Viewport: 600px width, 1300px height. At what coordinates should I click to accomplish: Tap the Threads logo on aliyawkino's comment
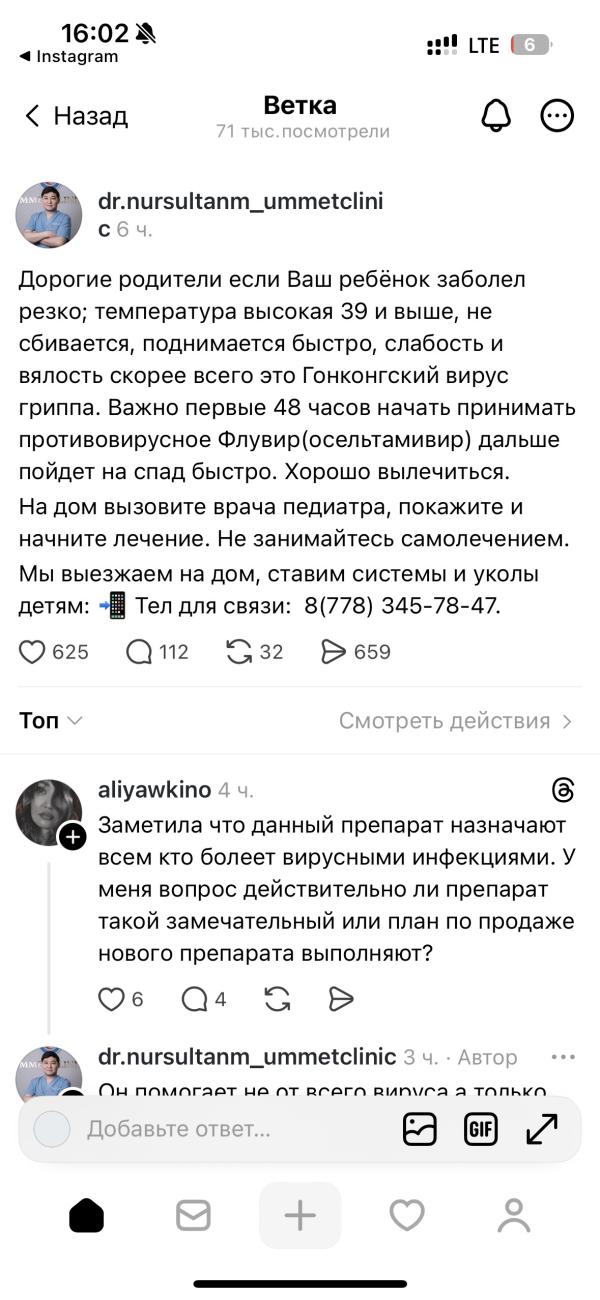coord(563,789)
